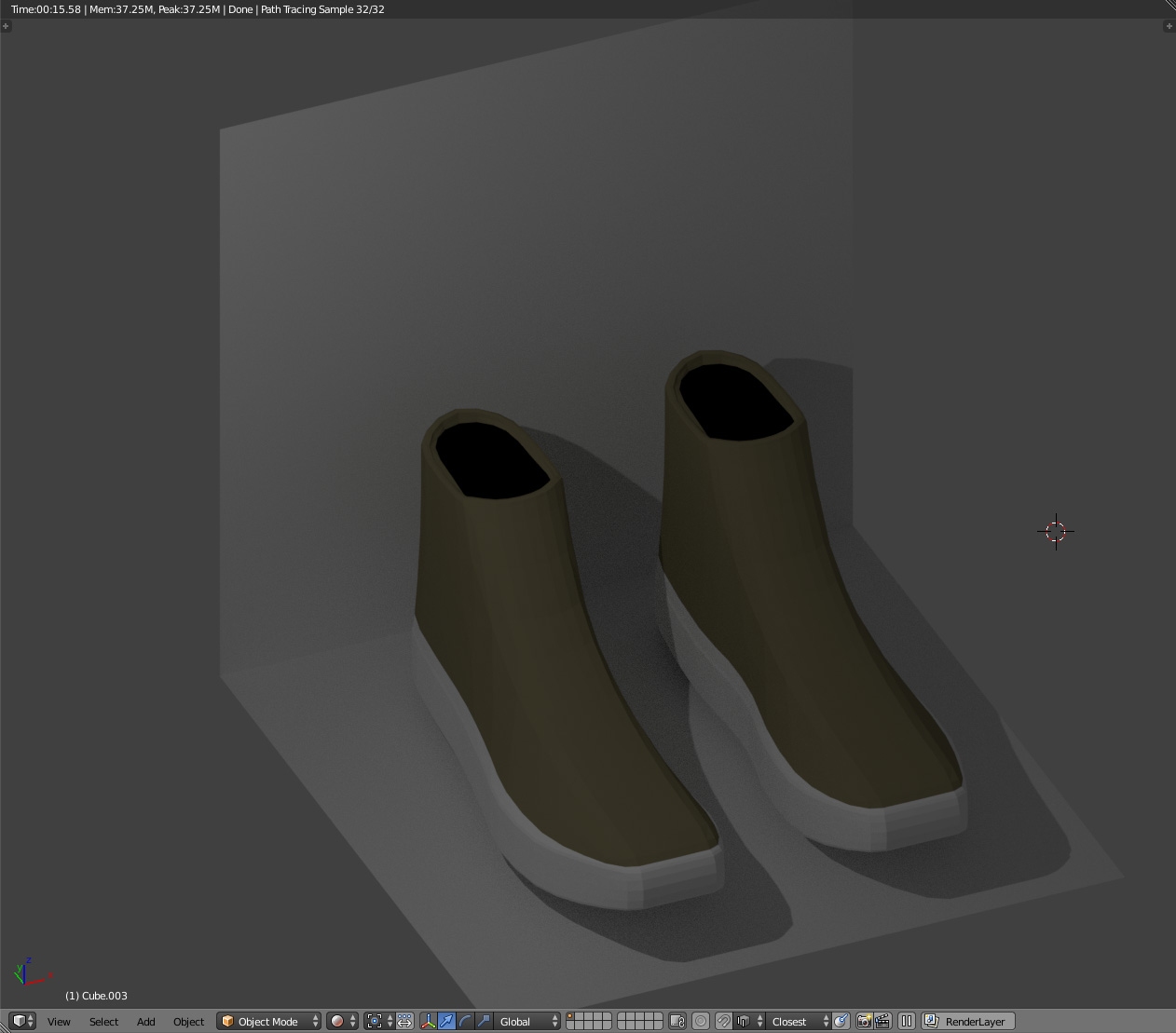Open the Select menu
This screenshot has width=1176, height=1033.
click(103, 1022)
